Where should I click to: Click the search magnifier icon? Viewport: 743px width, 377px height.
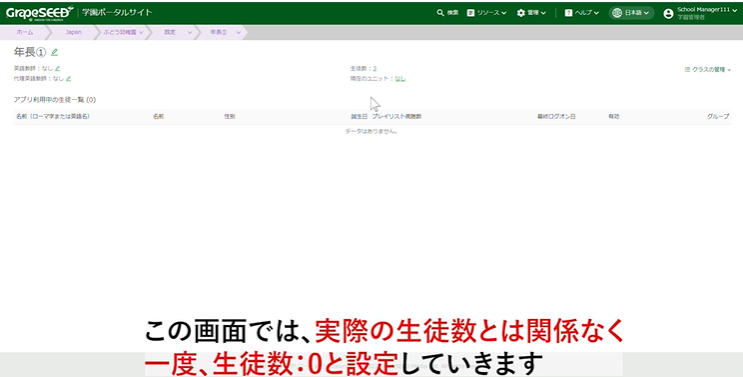pos(440,13)
